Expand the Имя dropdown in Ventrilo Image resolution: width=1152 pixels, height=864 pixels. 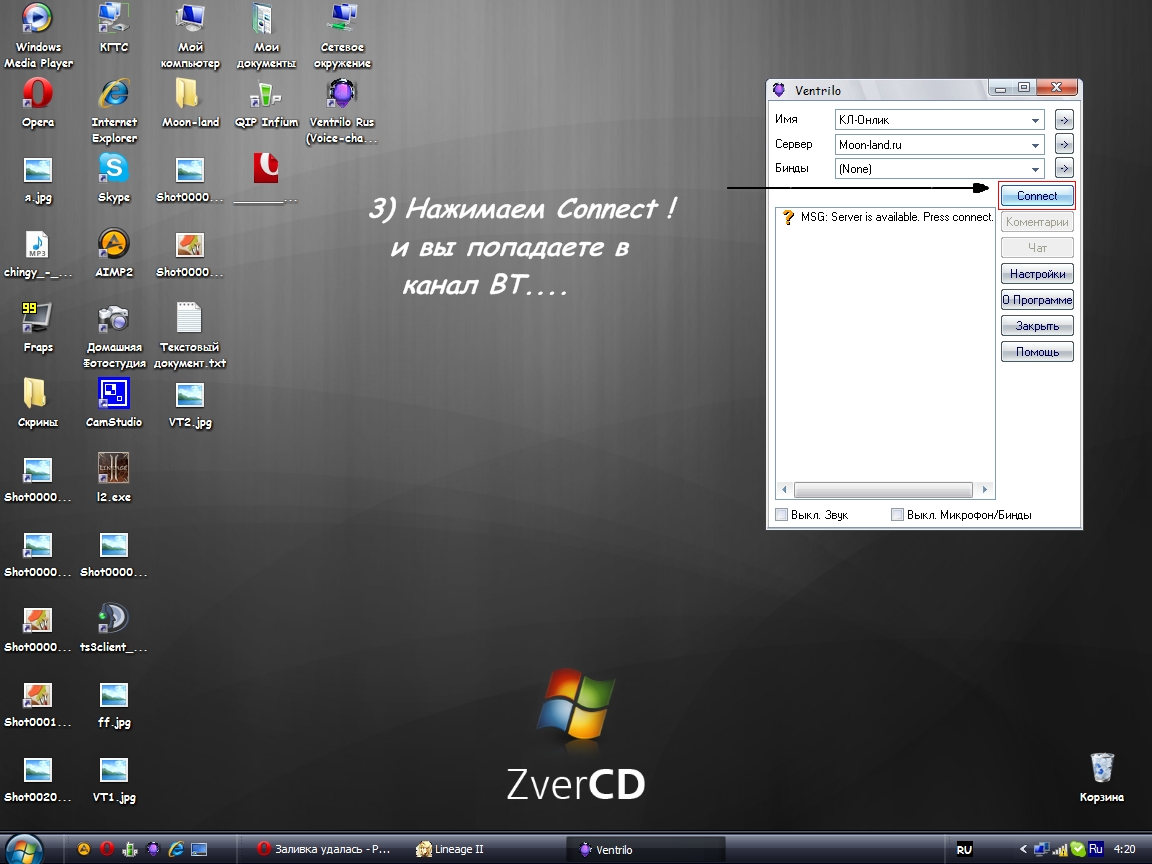[1034, 120]
